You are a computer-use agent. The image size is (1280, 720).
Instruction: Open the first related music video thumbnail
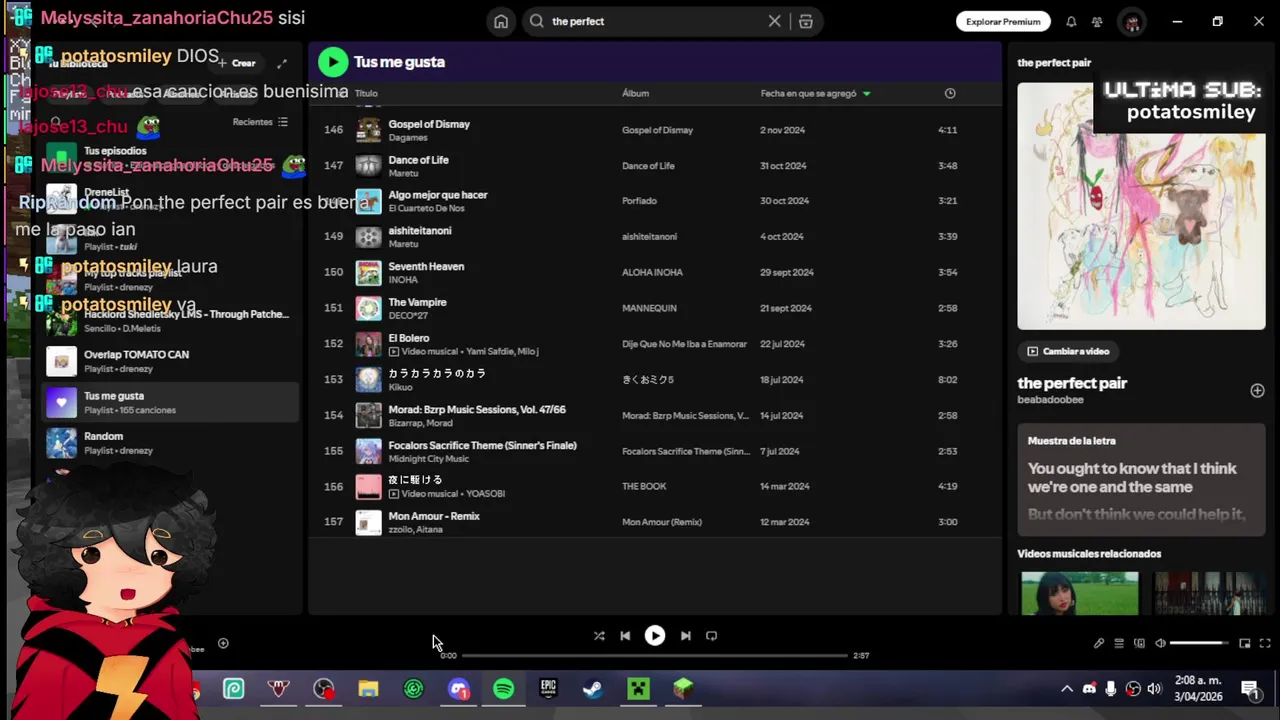coord(1079,593)
